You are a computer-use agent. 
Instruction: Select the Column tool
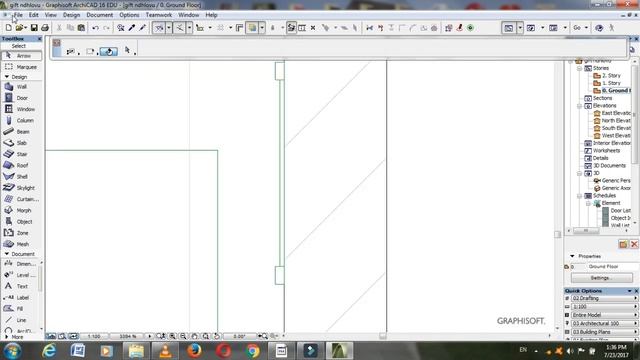point(21,120)
